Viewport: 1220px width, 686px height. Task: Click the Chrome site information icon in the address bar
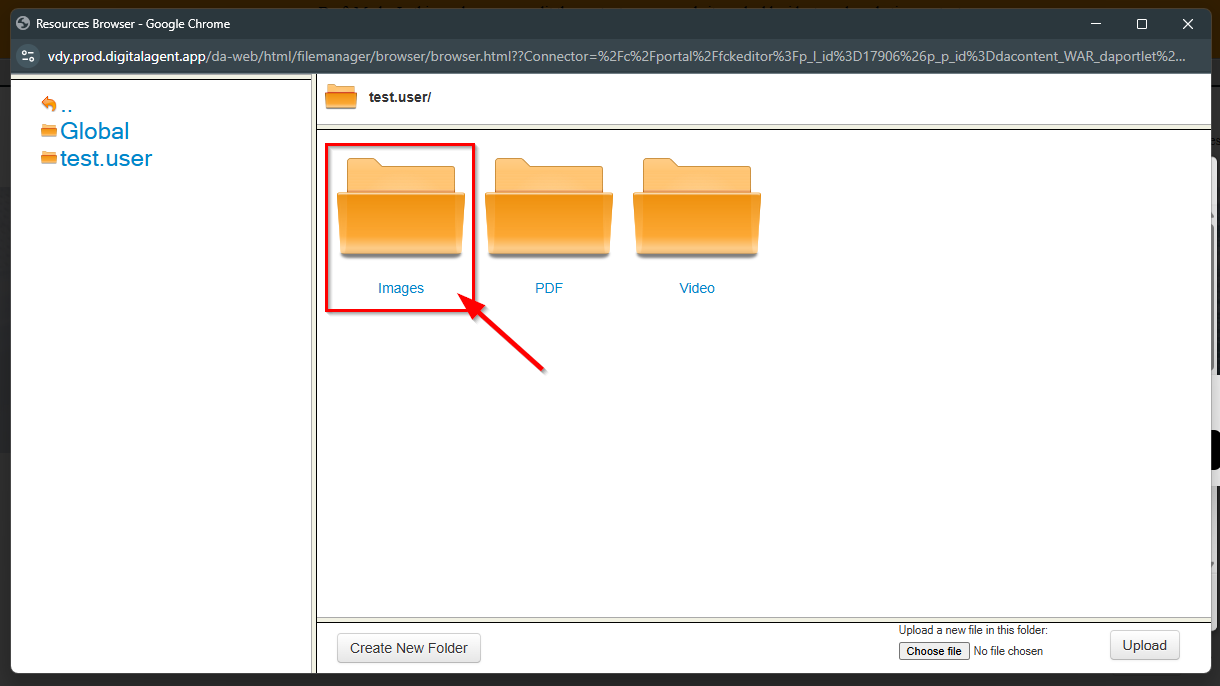point(28,56)
